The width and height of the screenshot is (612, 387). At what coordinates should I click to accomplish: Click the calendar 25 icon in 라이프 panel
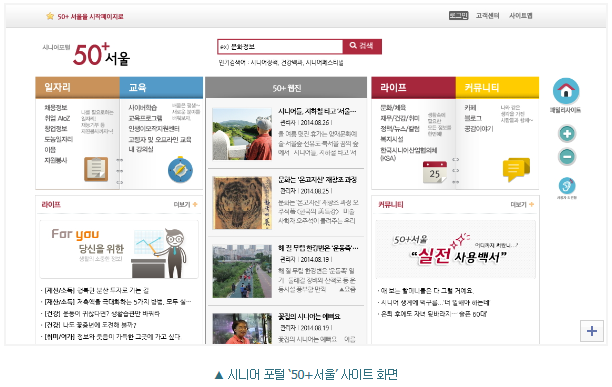(434, 172)
